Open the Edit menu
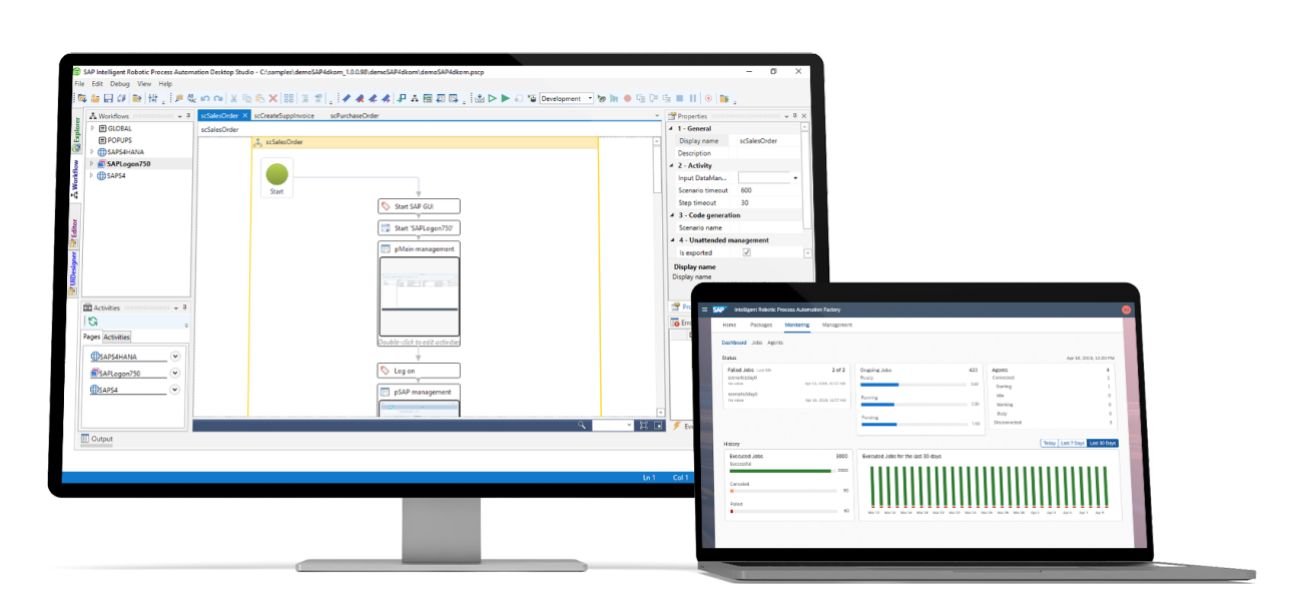This screenshot has height=605, width=1306. [x=97, y=84]
